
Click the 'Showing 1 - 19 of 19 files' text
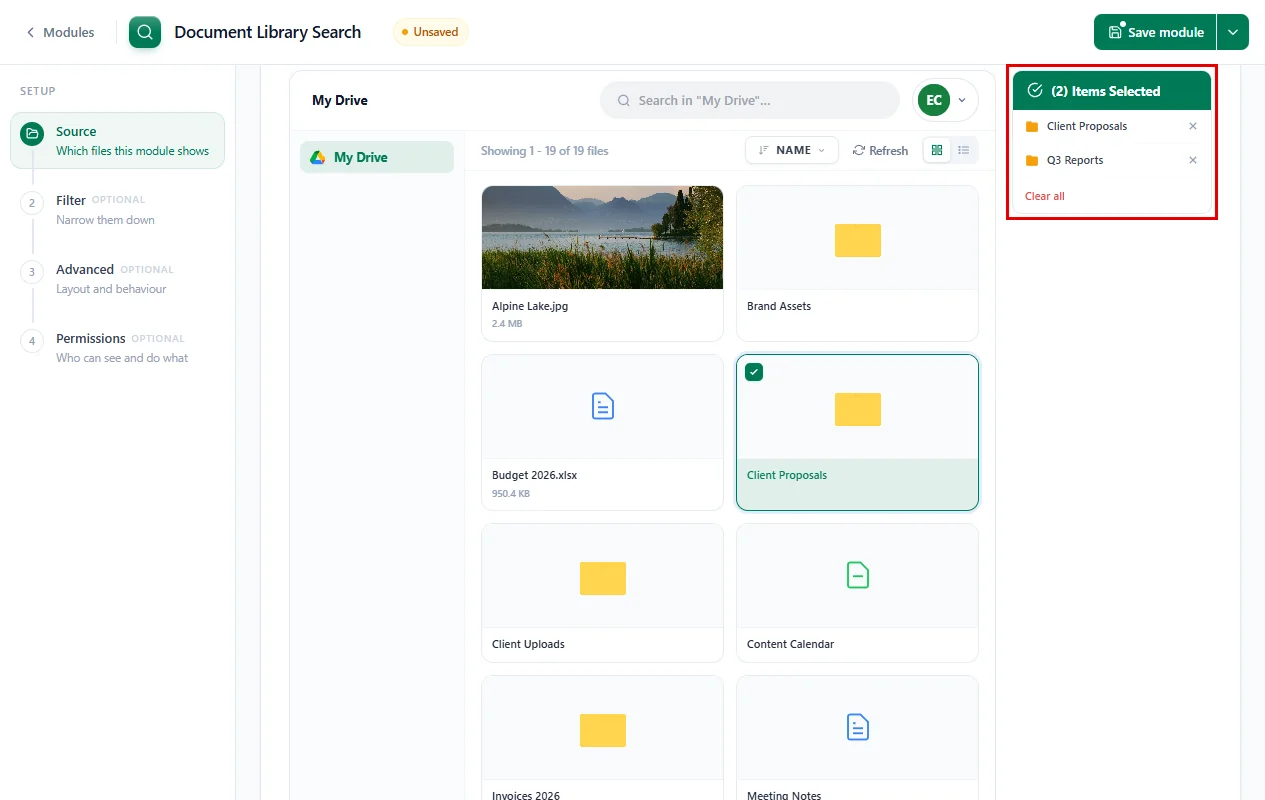click(544, 151)
